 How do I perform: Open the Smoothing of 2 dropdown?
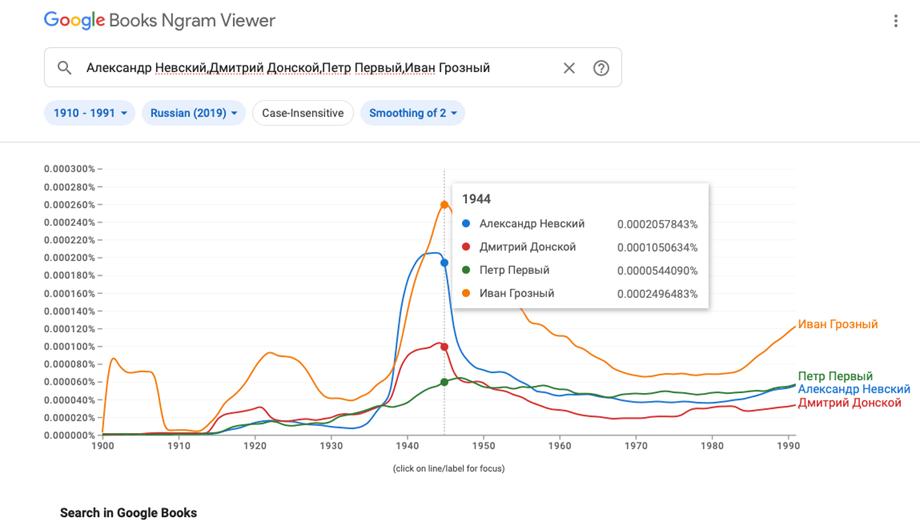tap(412, 113)
